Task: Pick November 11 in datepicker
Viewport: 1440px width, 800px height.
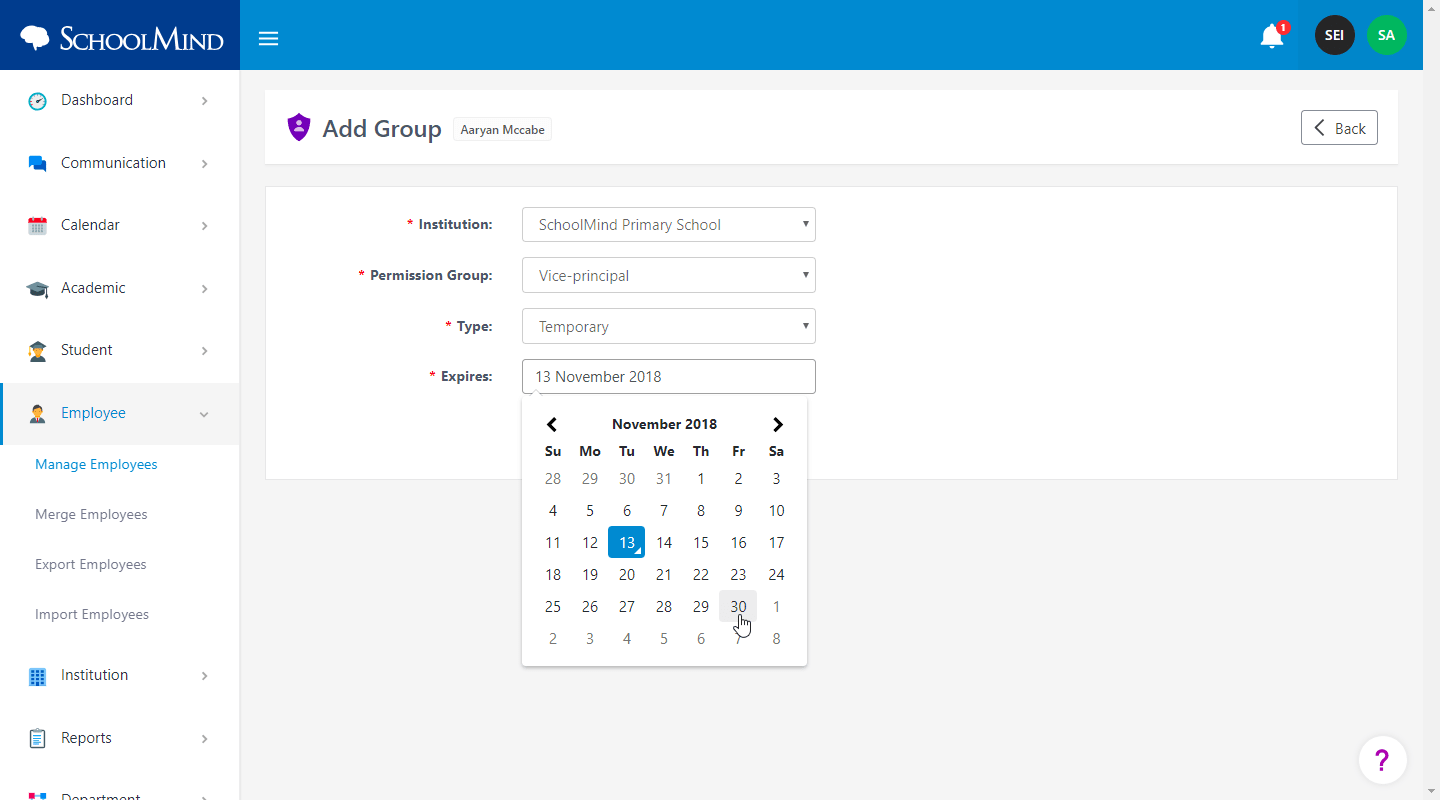Action: tap(553, 542)
